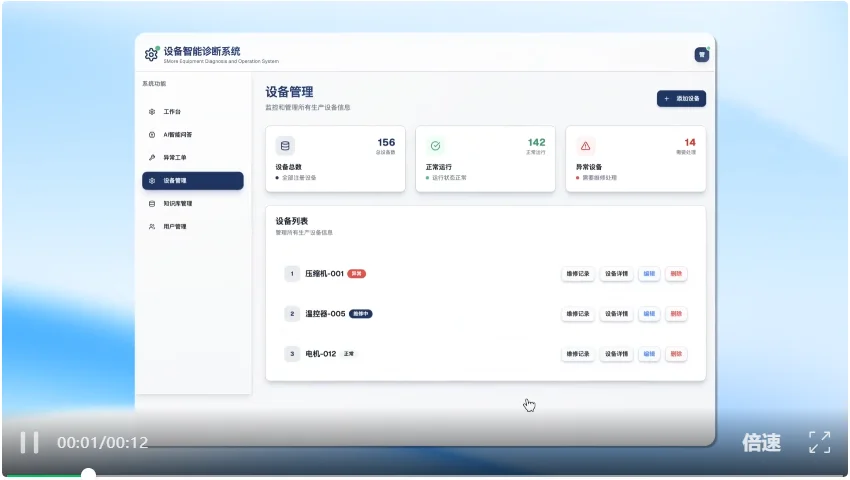This screenshot has width=850, height=480.
Task: Click the 156 total devices value
Action: click(386, 142)
